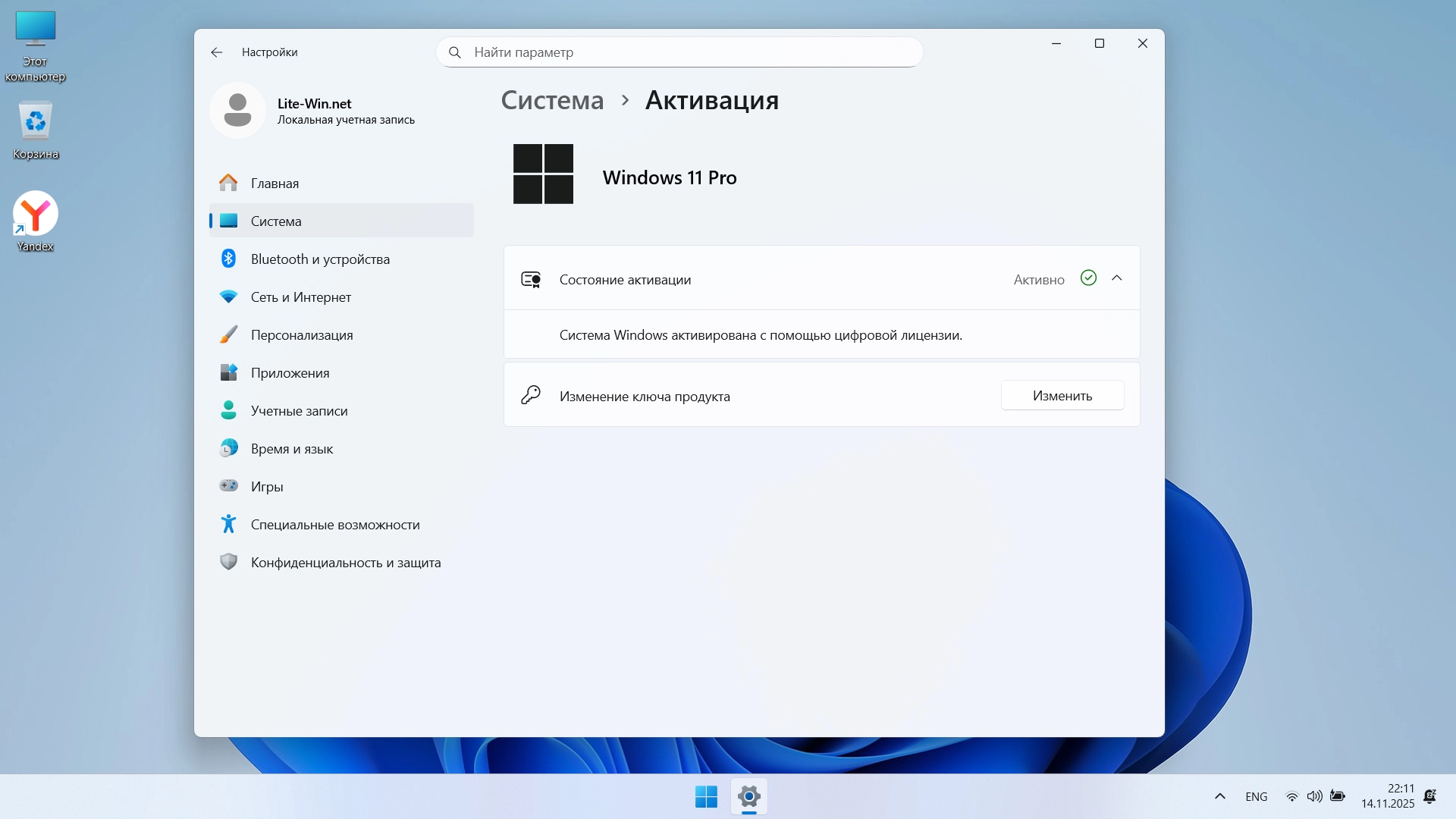Click the Персонализация paintbrush icon
This screenshot has width=1456, height=819.
(228, 335)
